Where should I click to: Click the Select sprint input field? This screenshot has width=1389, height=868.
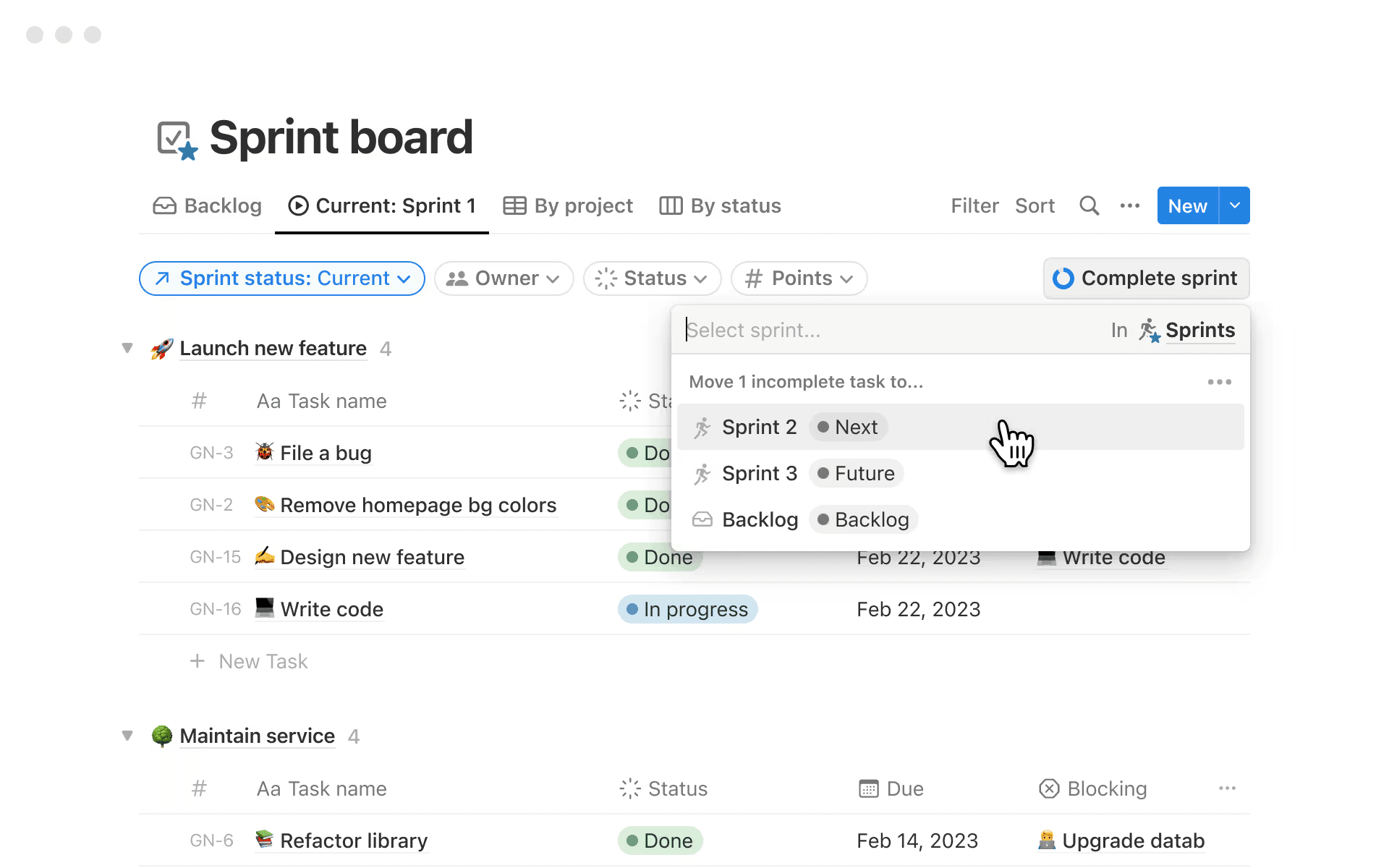click(x=796, y=330)
